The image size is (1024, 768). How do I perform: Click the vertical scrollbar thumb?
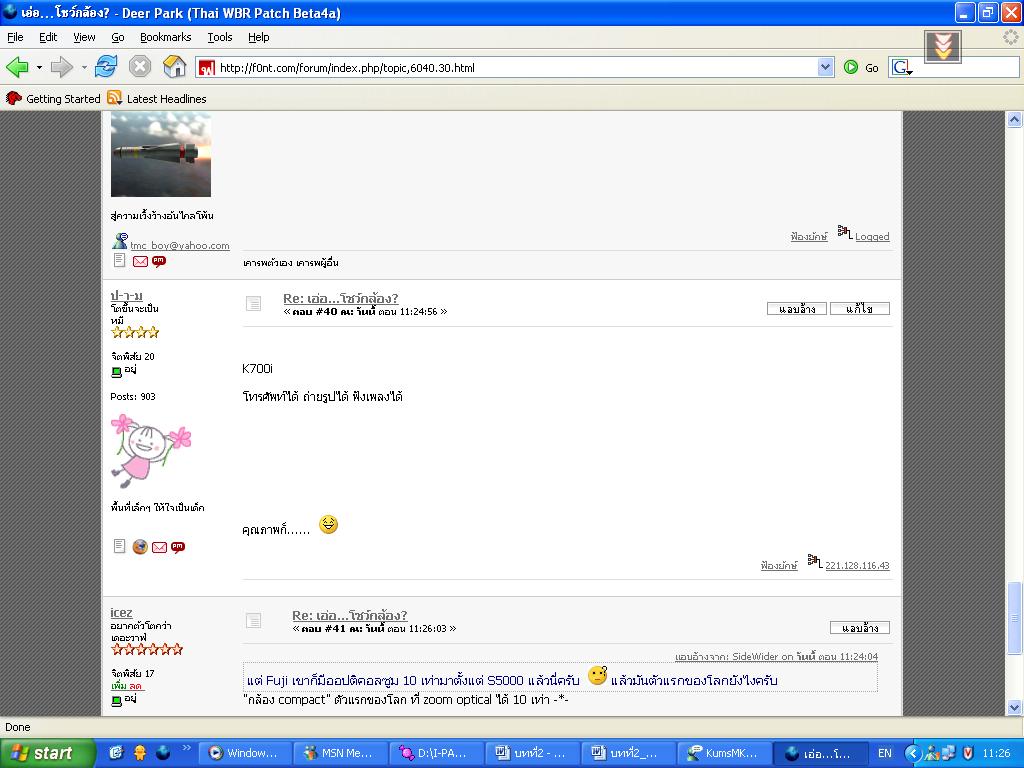pyautogui.click(x=1014, y=618)
